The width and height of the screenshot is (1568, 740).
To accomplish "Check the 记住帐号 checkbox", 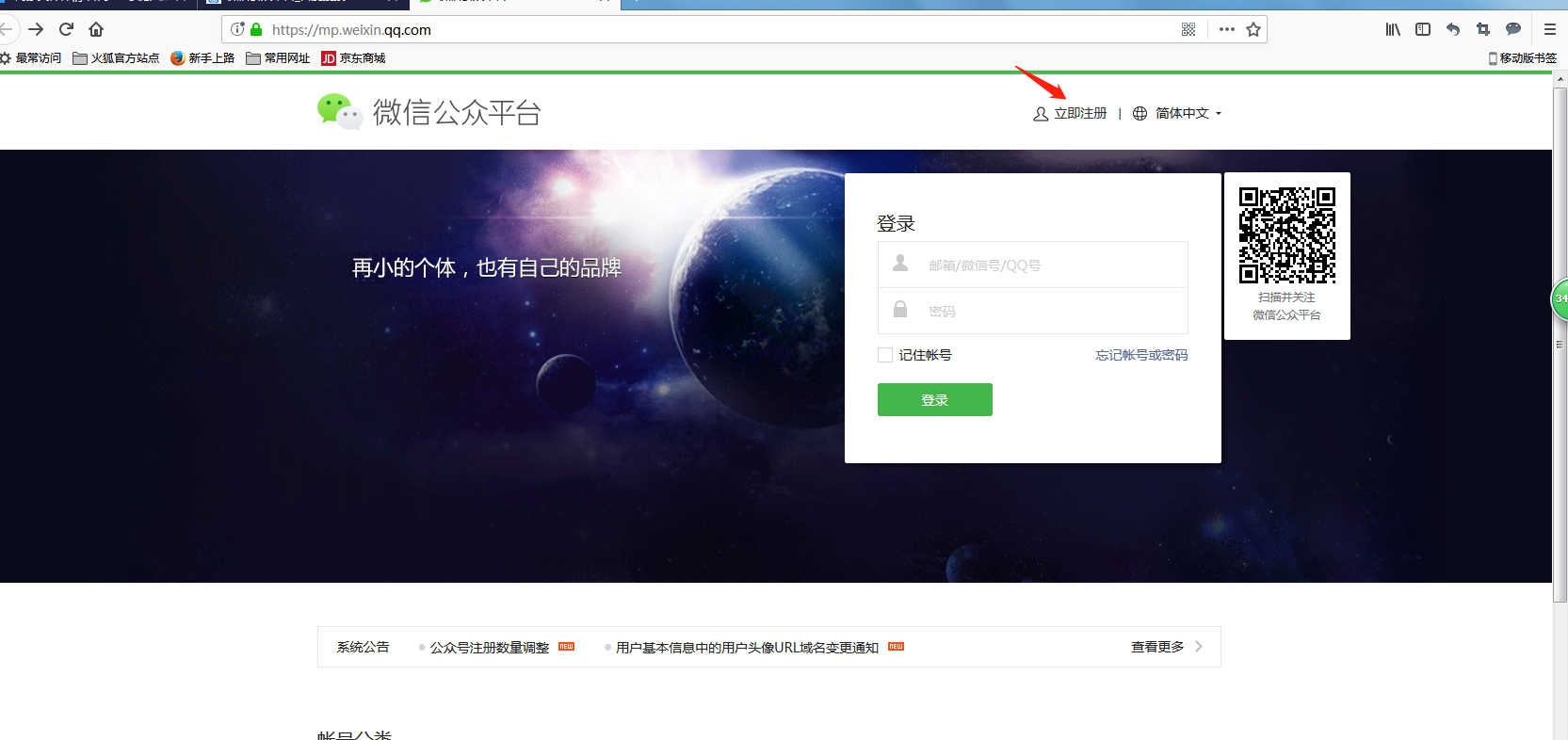I will click(x=885, y=355).
